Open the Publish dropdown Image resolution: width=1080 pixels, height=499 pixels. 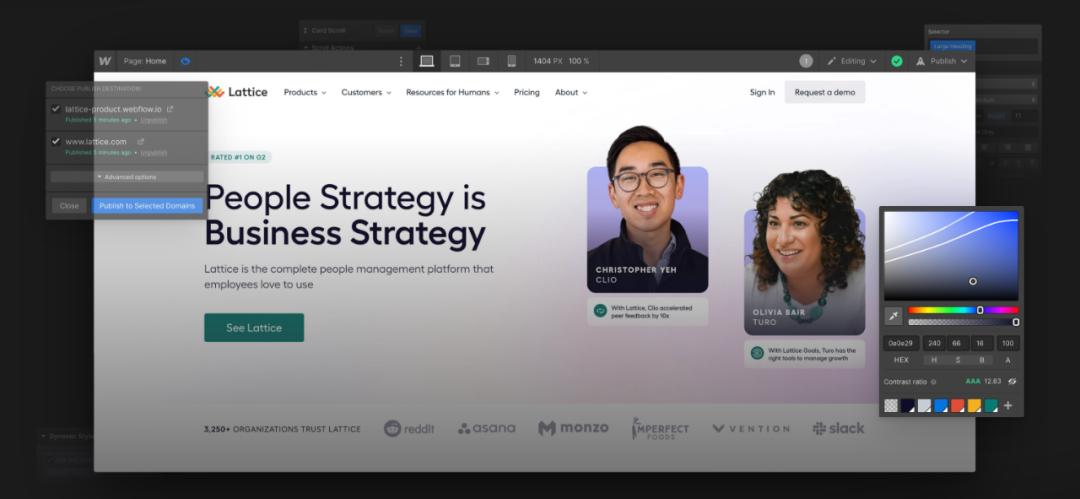(941, 61)
